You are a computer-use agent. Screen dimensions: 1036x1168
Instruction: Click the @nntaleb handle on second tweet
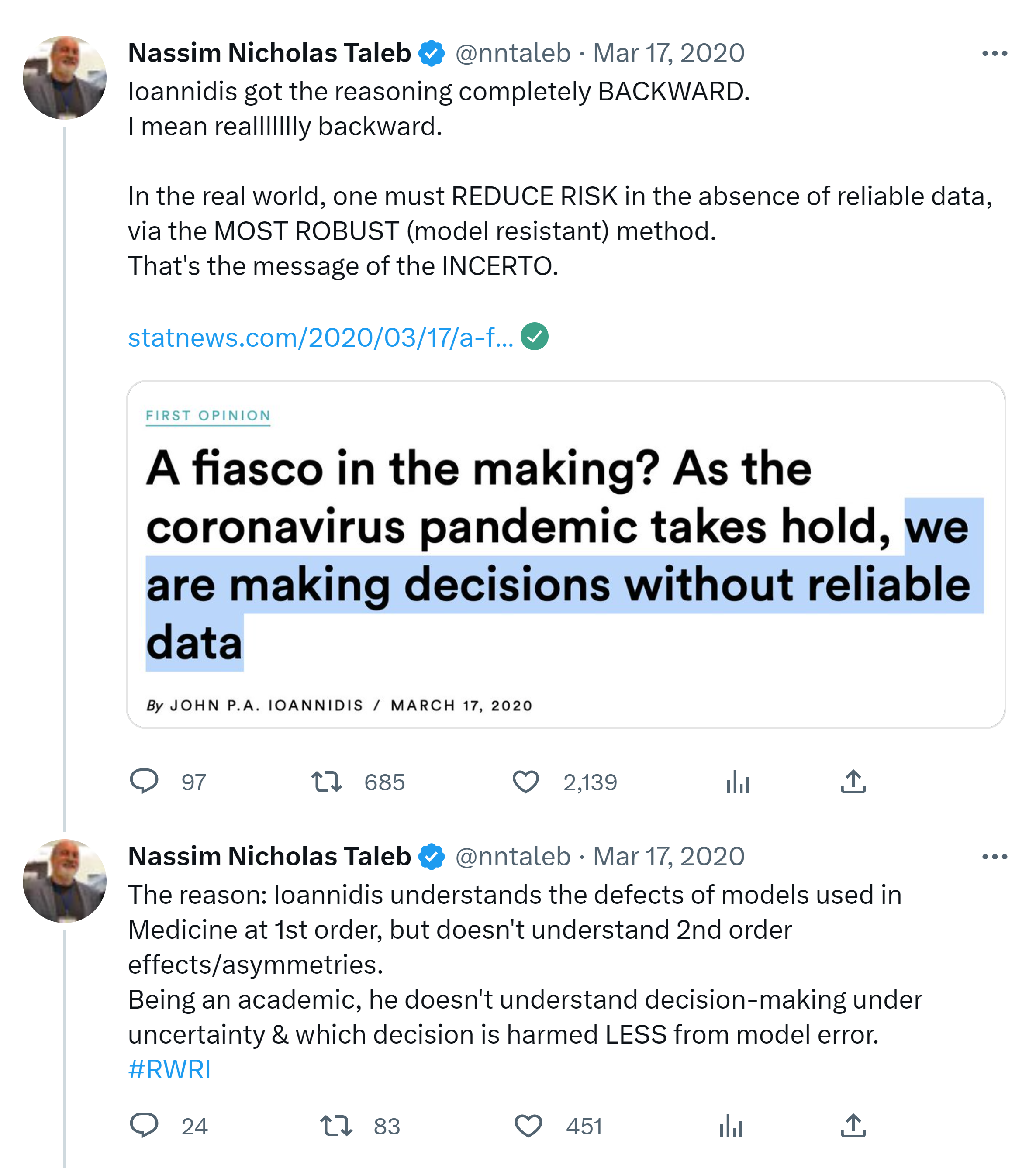513,857
